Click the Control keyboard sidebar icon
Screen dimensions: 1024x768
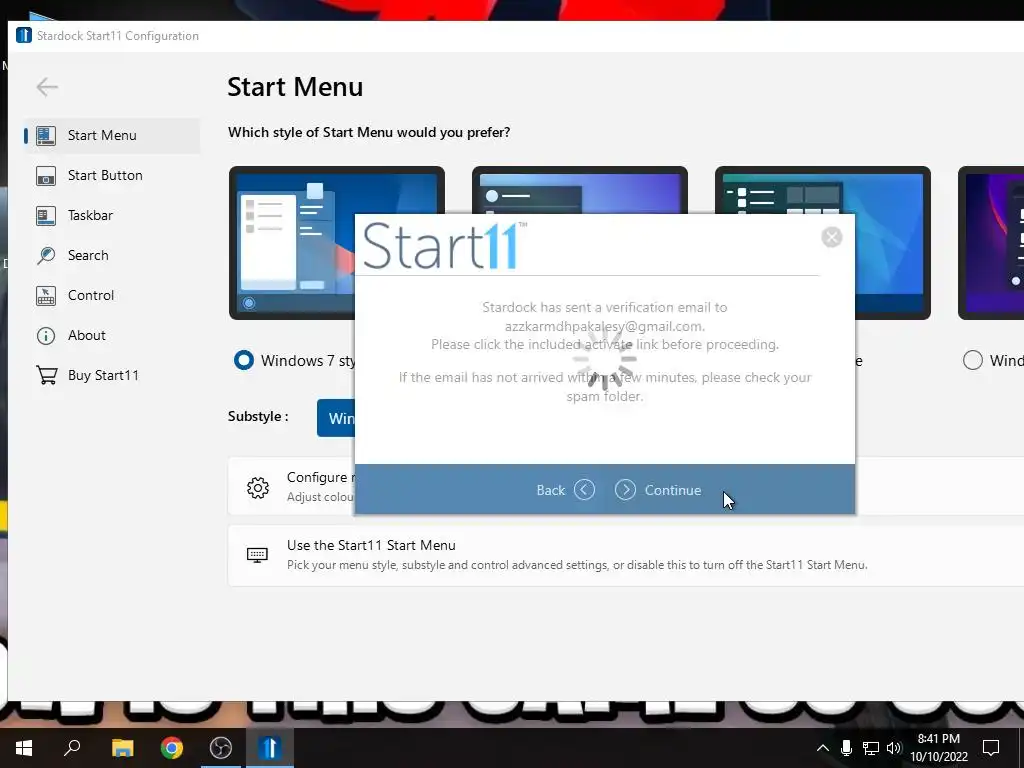tap(46, 295)
